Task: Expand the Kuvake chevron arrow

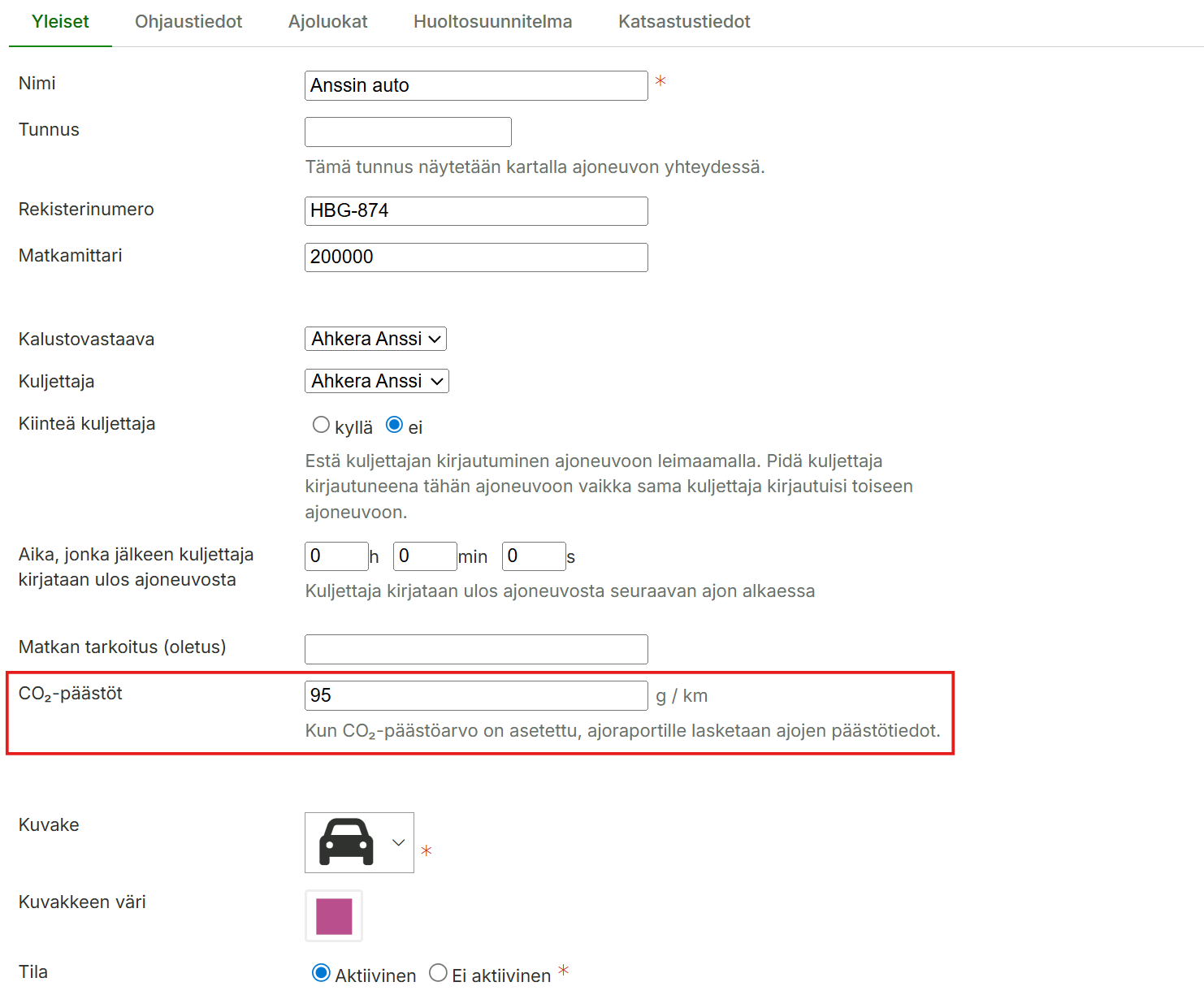Action: [x=398, y=842]
